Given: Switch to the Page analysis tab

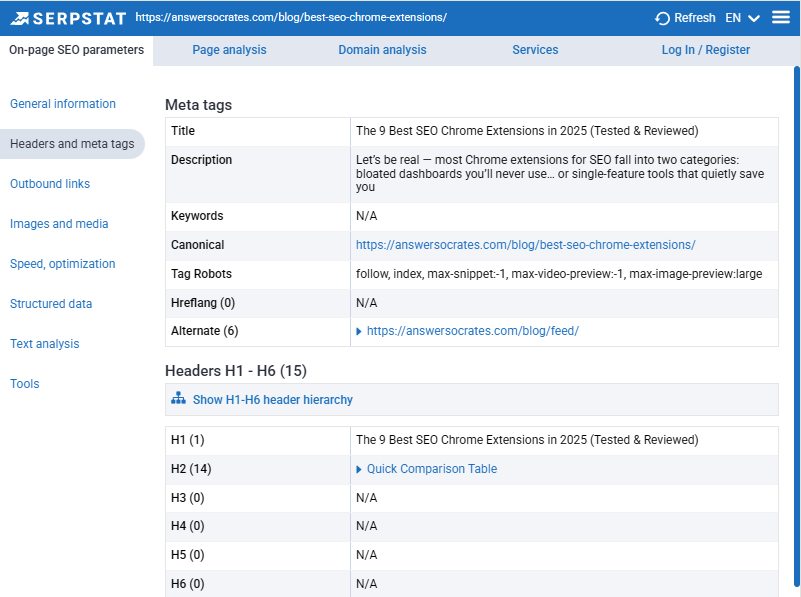Looking at the screenshot, I should (x=229, y=49).
